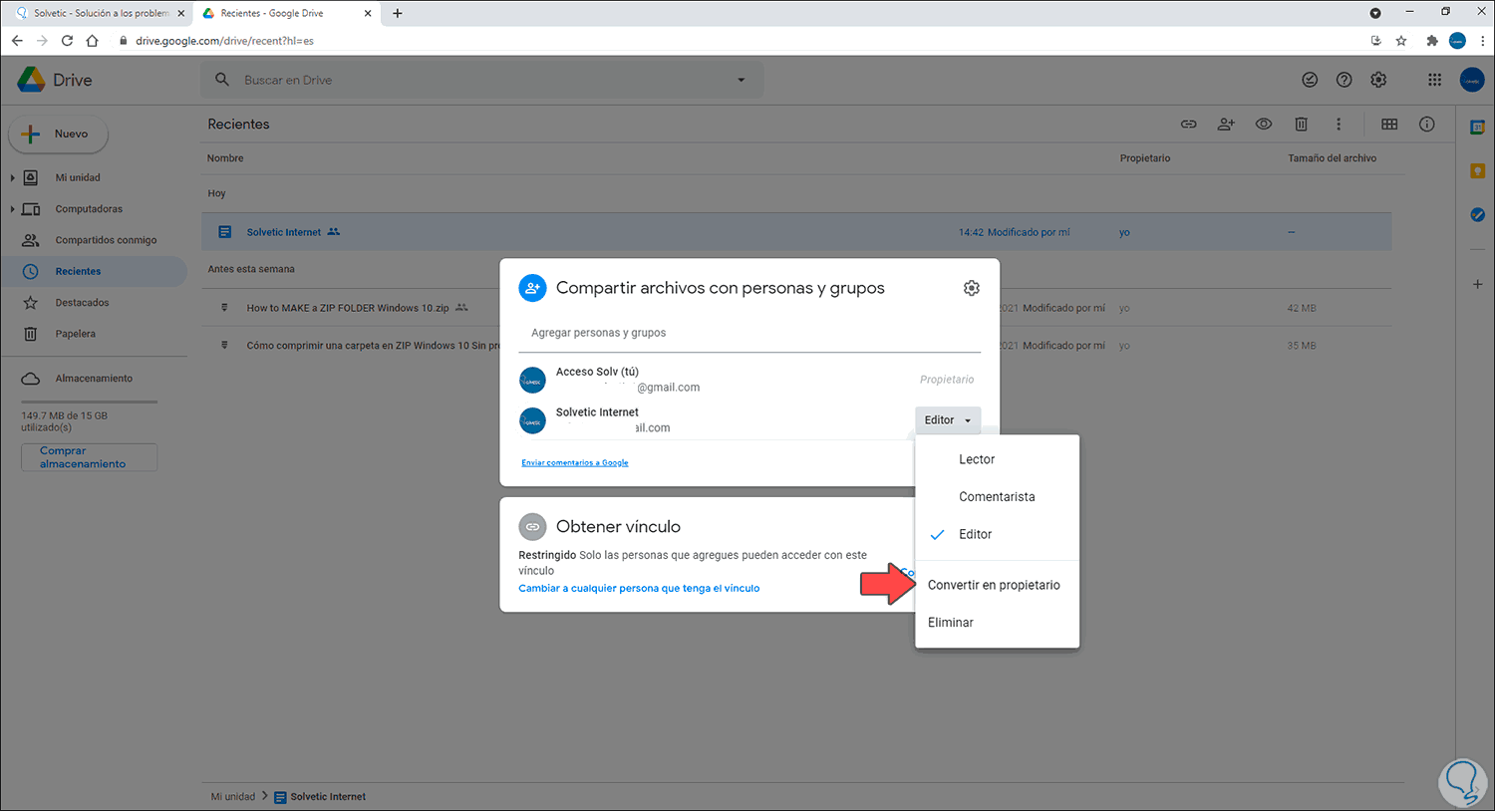Select Lector role option
Screen dimensions: 1495x812
[x=997, y=459]
